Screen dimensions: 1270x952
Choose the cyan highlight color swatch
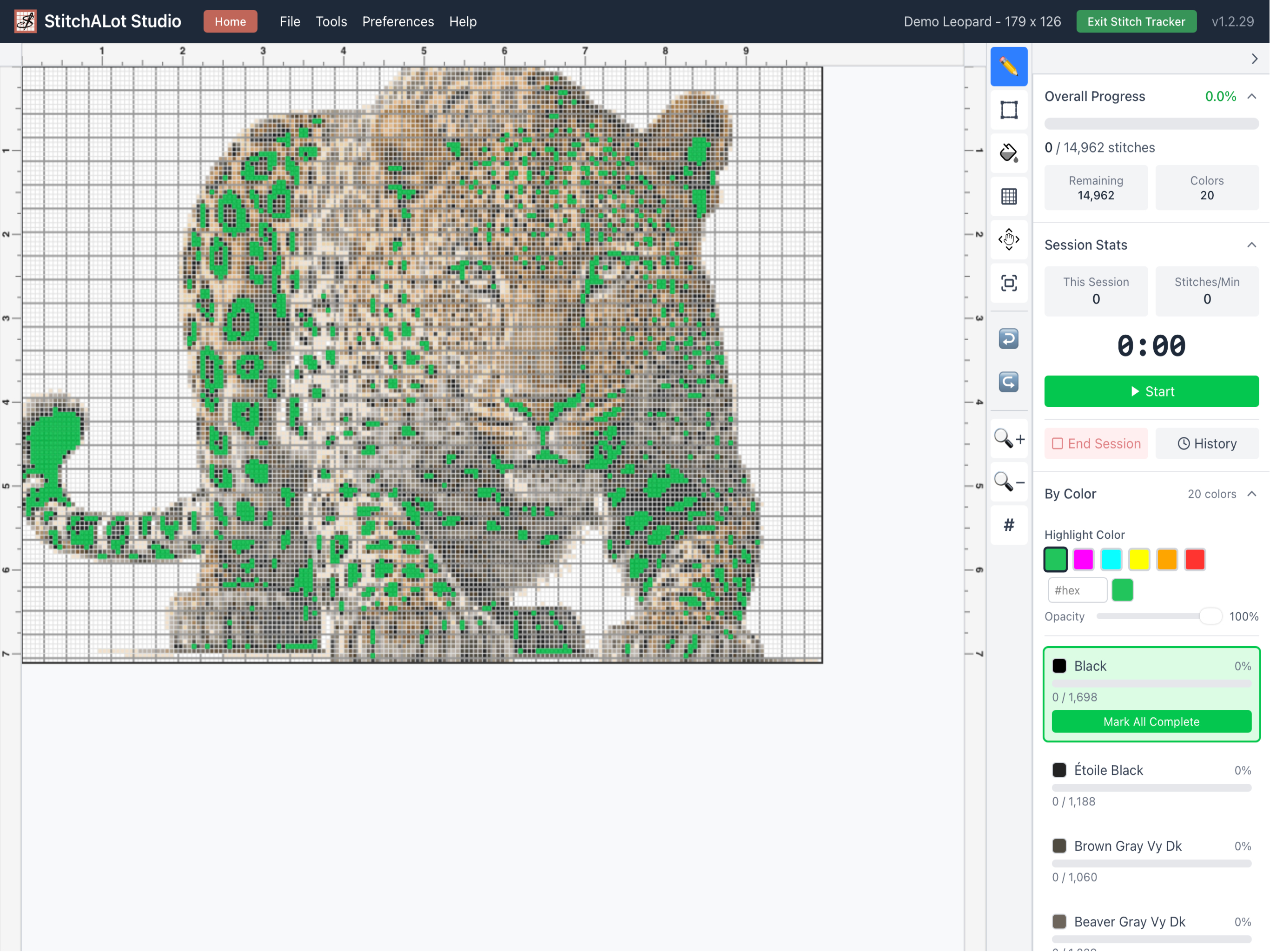click(1111, 559)
